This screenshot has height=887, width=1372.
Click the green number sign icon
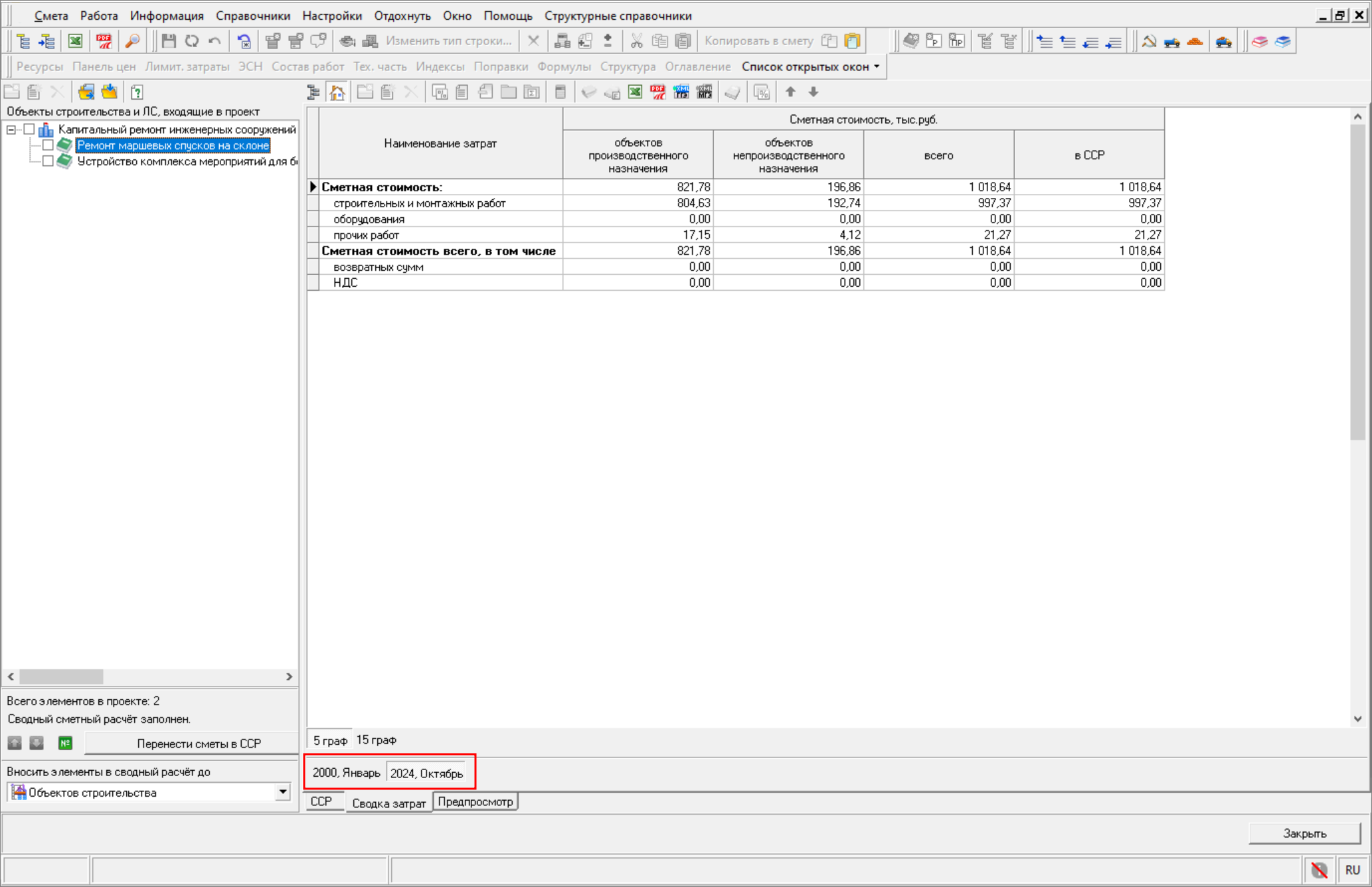pyautogui.click(x=65, y=743)
